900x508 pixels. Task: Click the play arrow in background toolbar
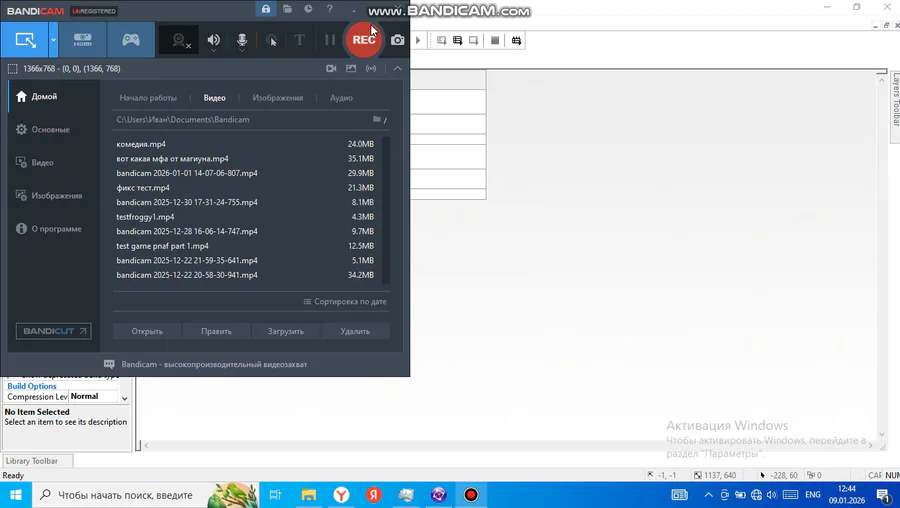(418, 40)
